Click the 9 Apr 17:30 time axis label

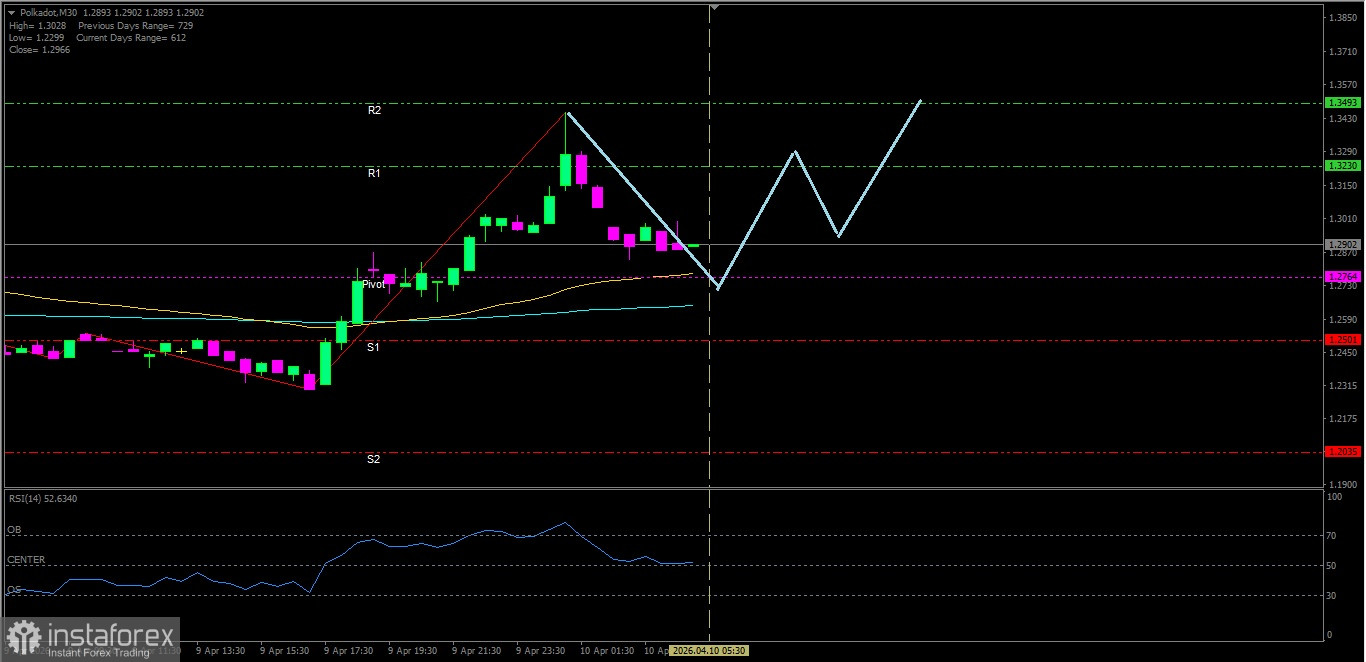point(347,650)
